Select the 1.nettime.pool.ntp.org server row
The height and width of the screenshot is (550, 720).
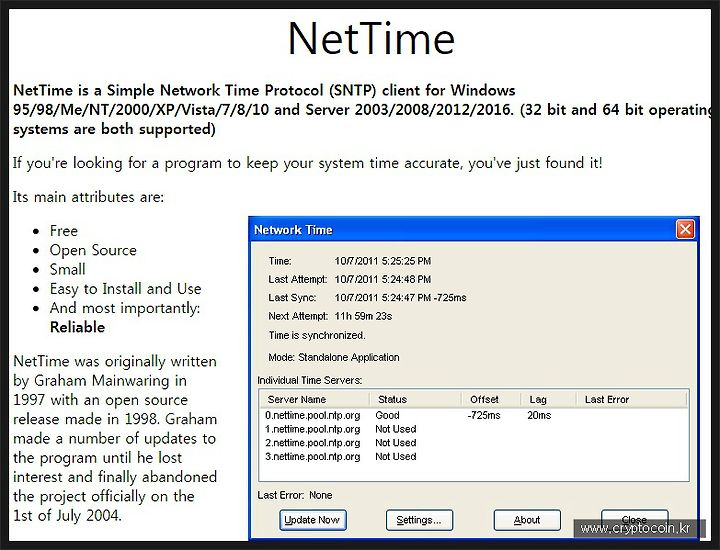[x=473, y=429]
